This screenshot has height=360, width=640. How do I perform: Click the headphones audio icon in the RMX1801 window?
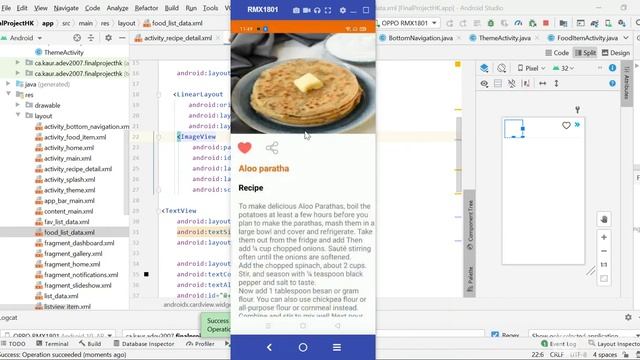(x=317, y=10)
